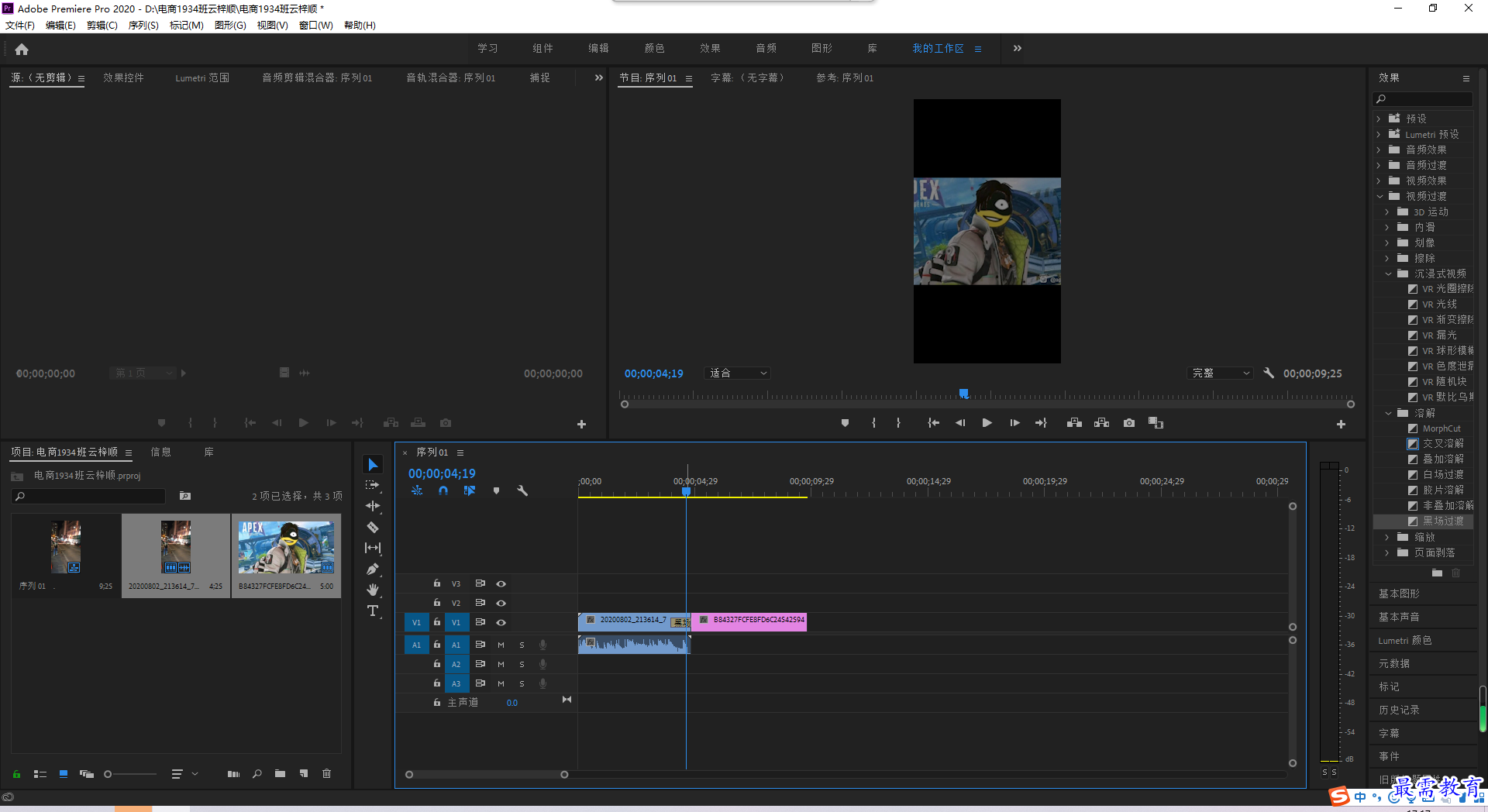Select the Track Select Forward tool
This screenshot has height=812, width=1488.
pos(373,485)
